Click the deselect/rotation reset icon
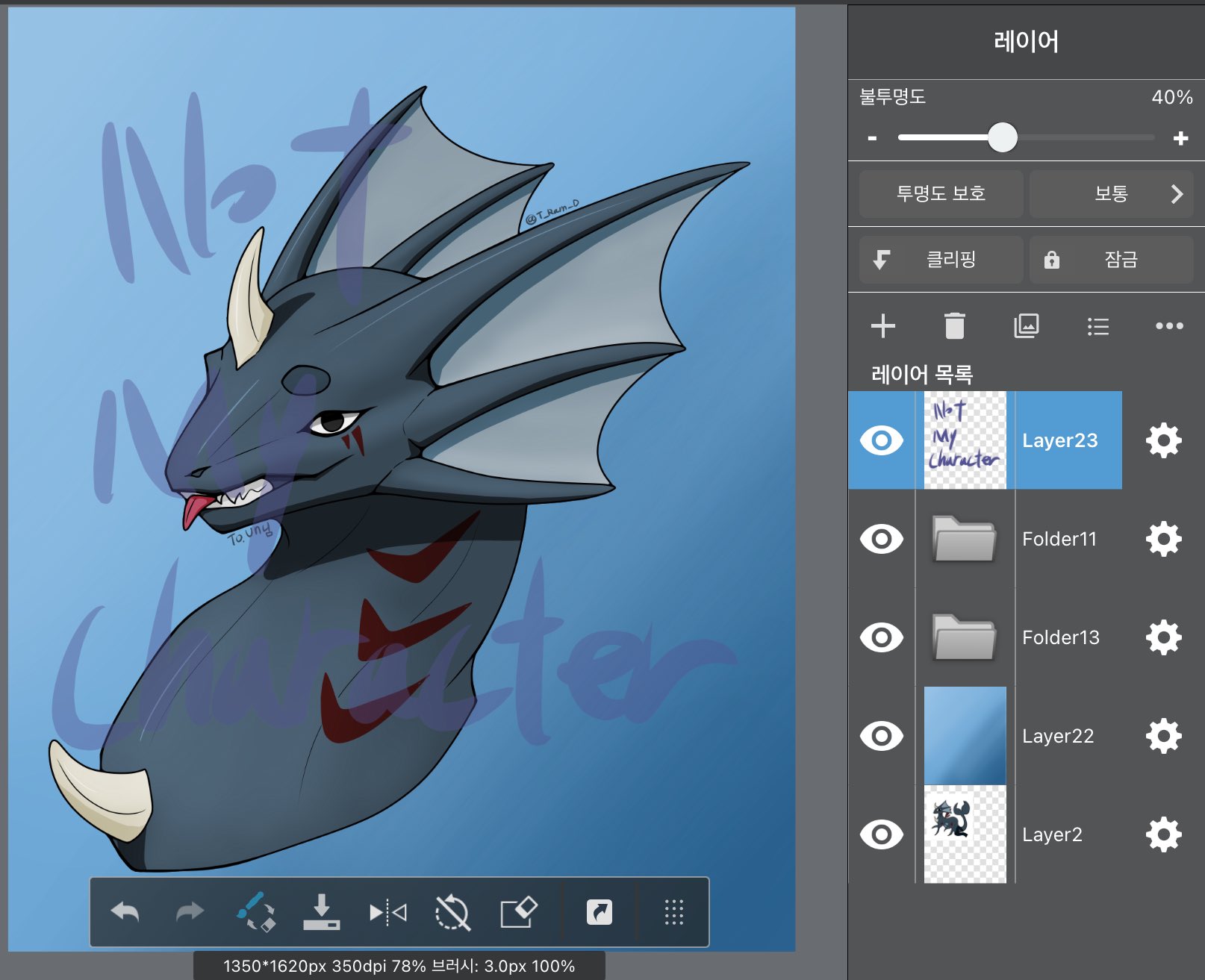Screen dimensions: 1205x980 (x=452, y=912)
